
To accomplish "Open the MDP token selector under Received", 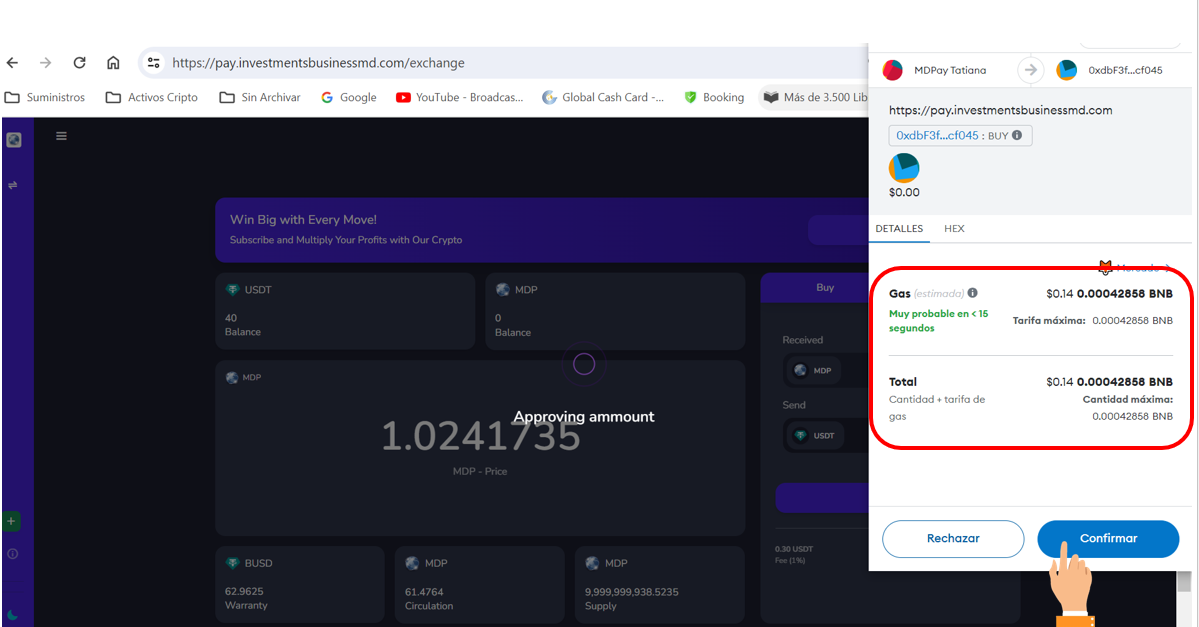I will tap(813, 370).
